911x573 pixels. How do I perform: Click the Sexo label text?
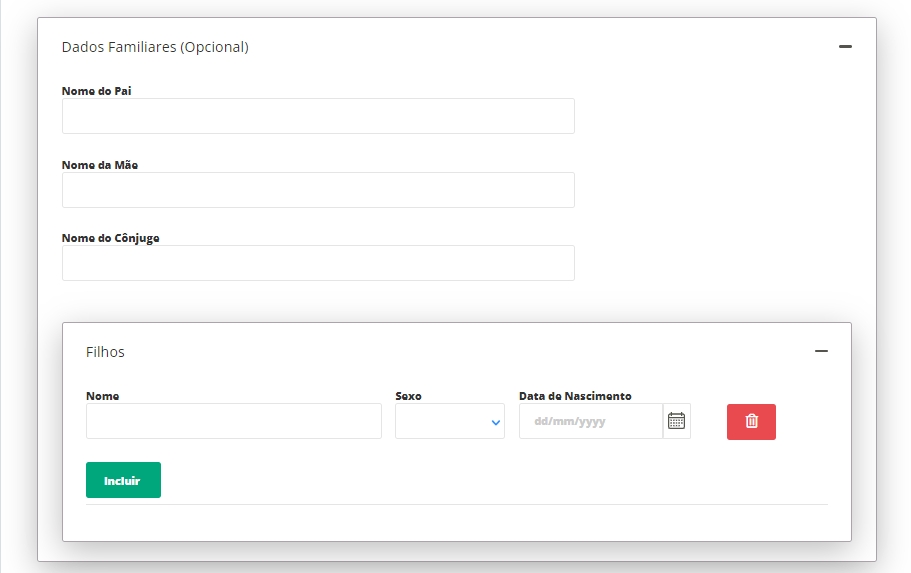point(408,396)
